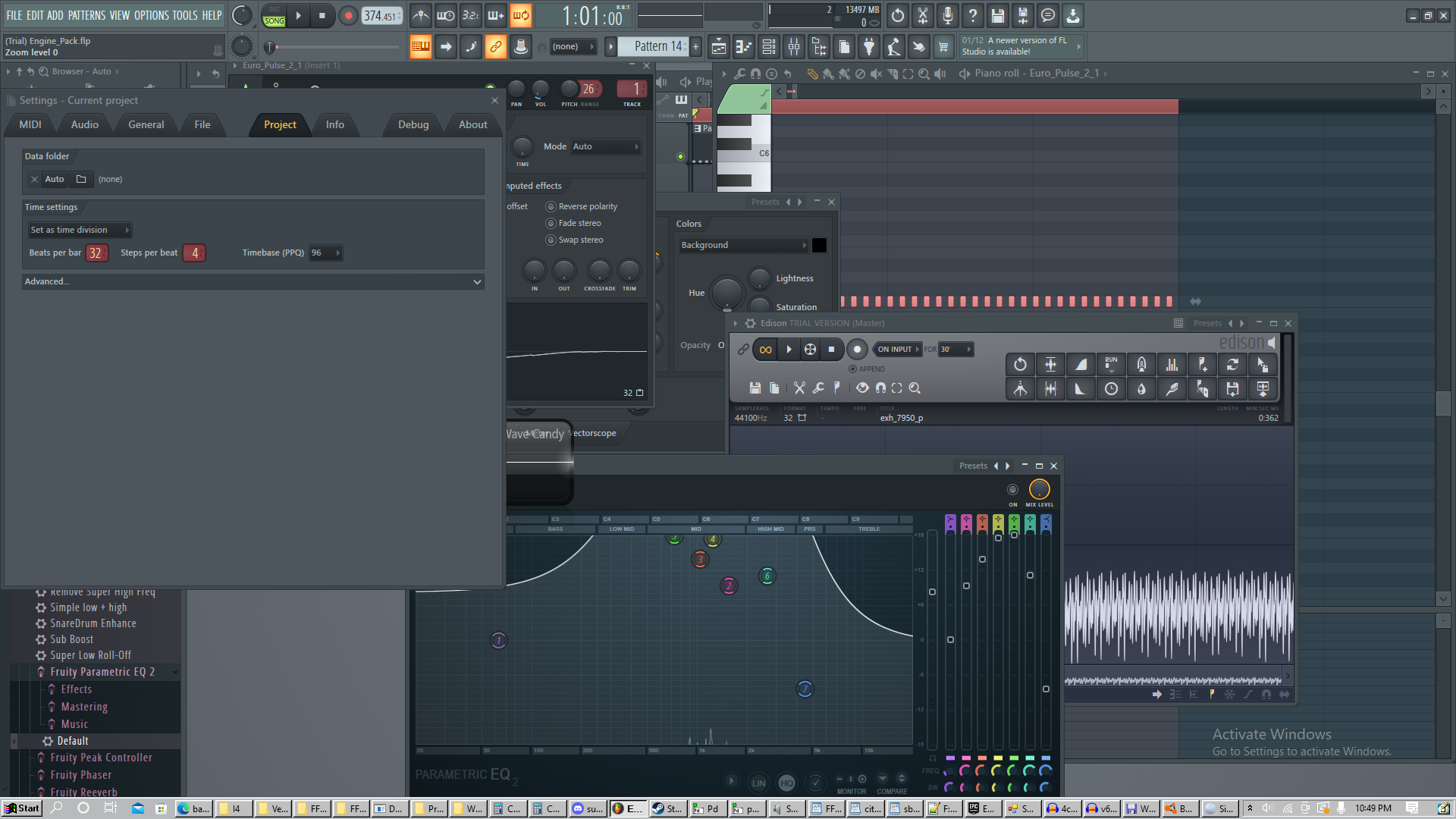Open the piano roll view icon
This screenshot has height=819, width=1456.
point(744,47)
